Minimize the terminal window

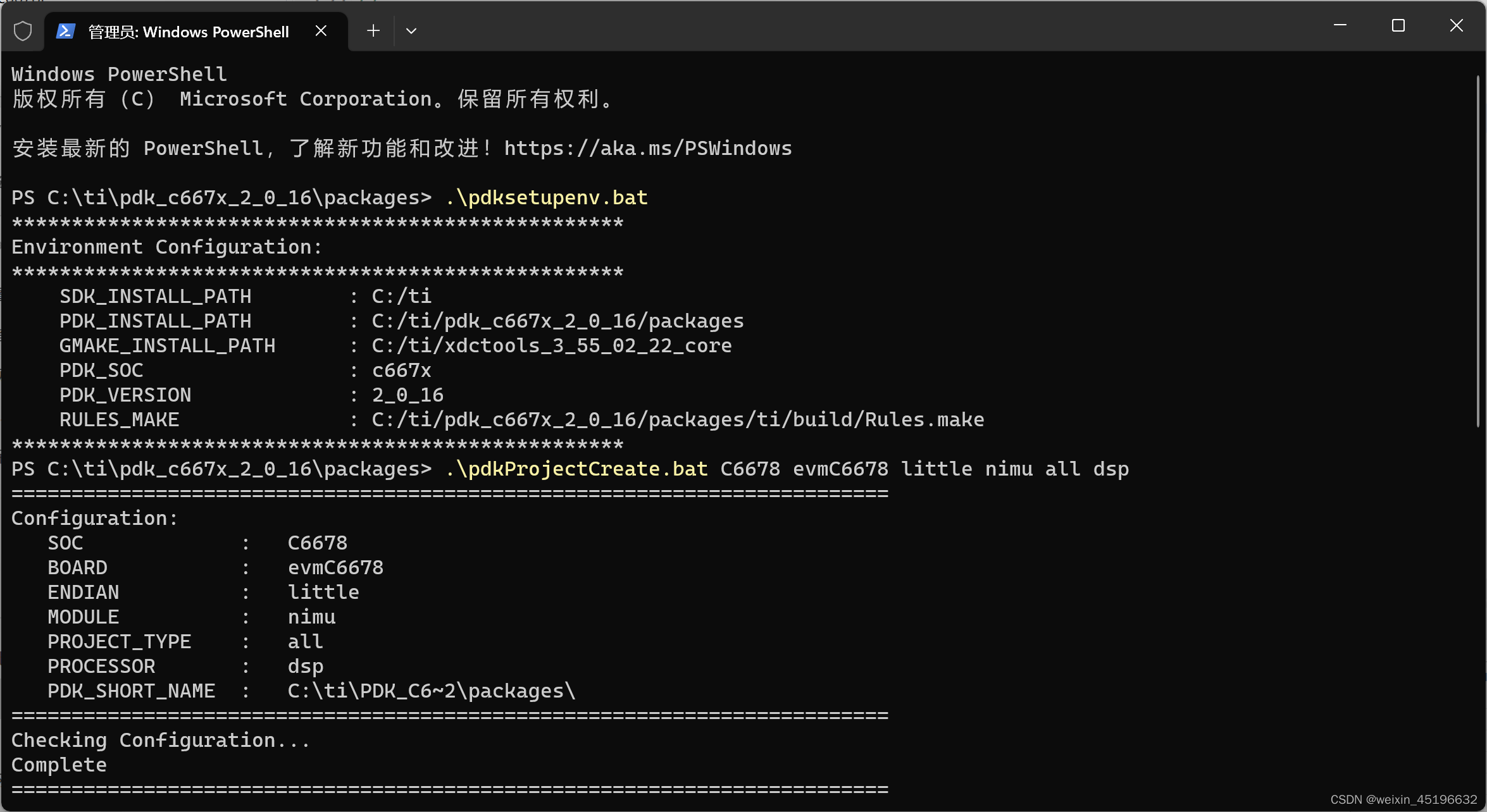tap(1340, 25)
